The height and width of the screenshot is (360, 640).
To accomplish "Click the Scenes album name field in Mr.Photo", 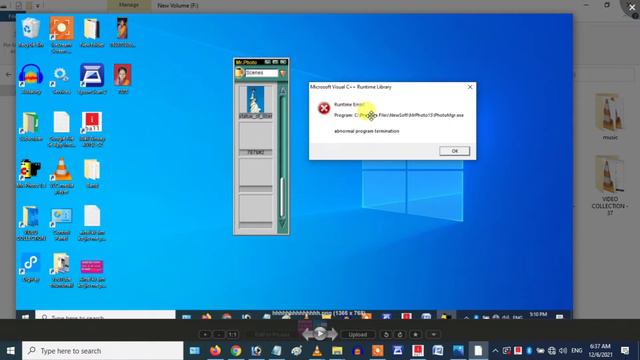I will coord(261,73).
